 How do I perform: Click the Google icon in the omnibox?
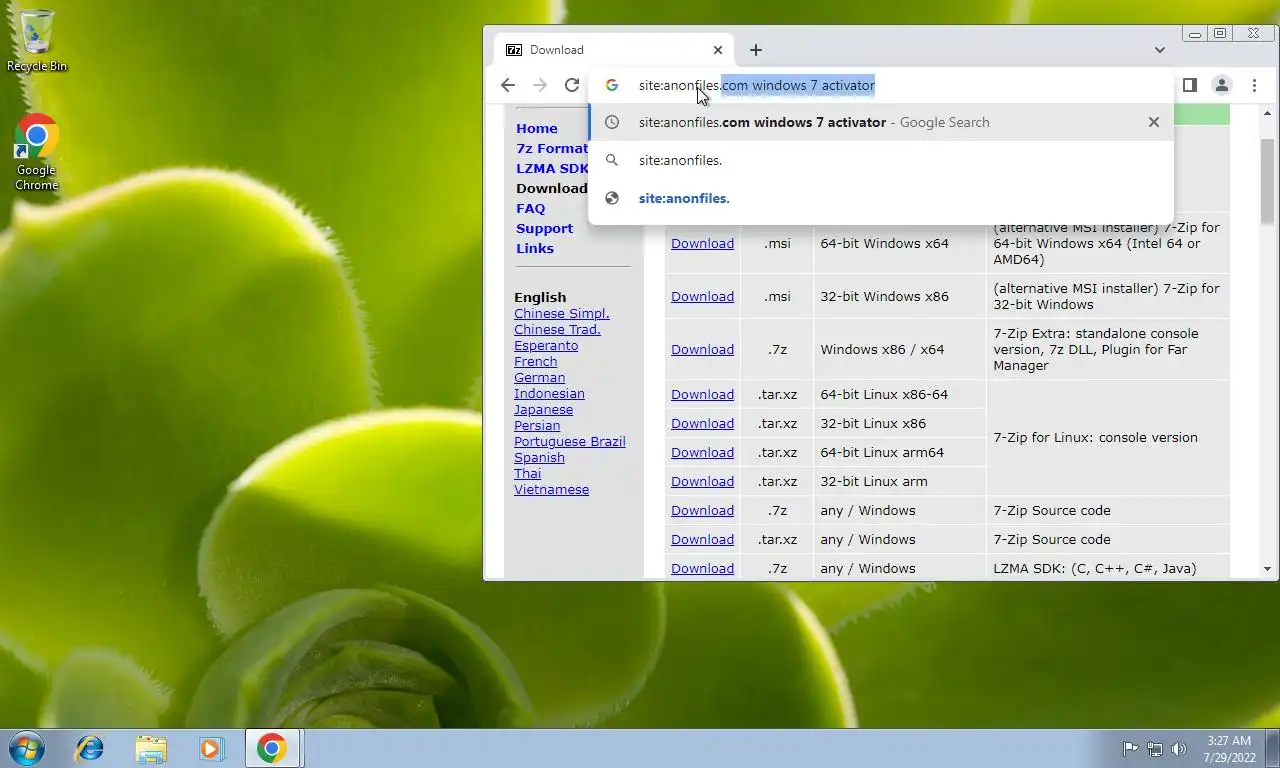pos(612,85)
